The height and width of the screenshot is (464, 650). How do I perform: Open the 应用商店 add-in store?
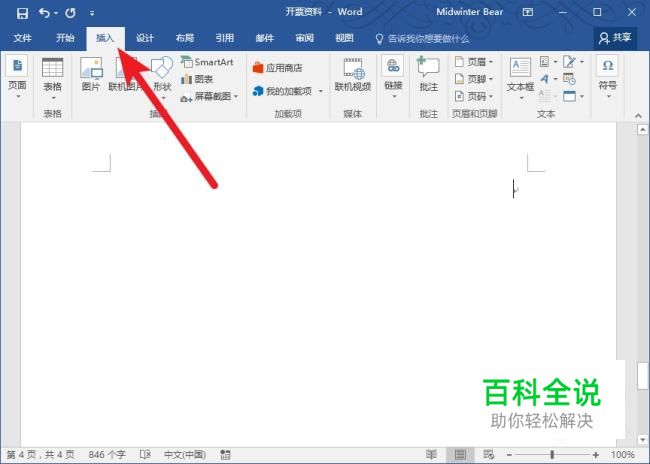278,68
